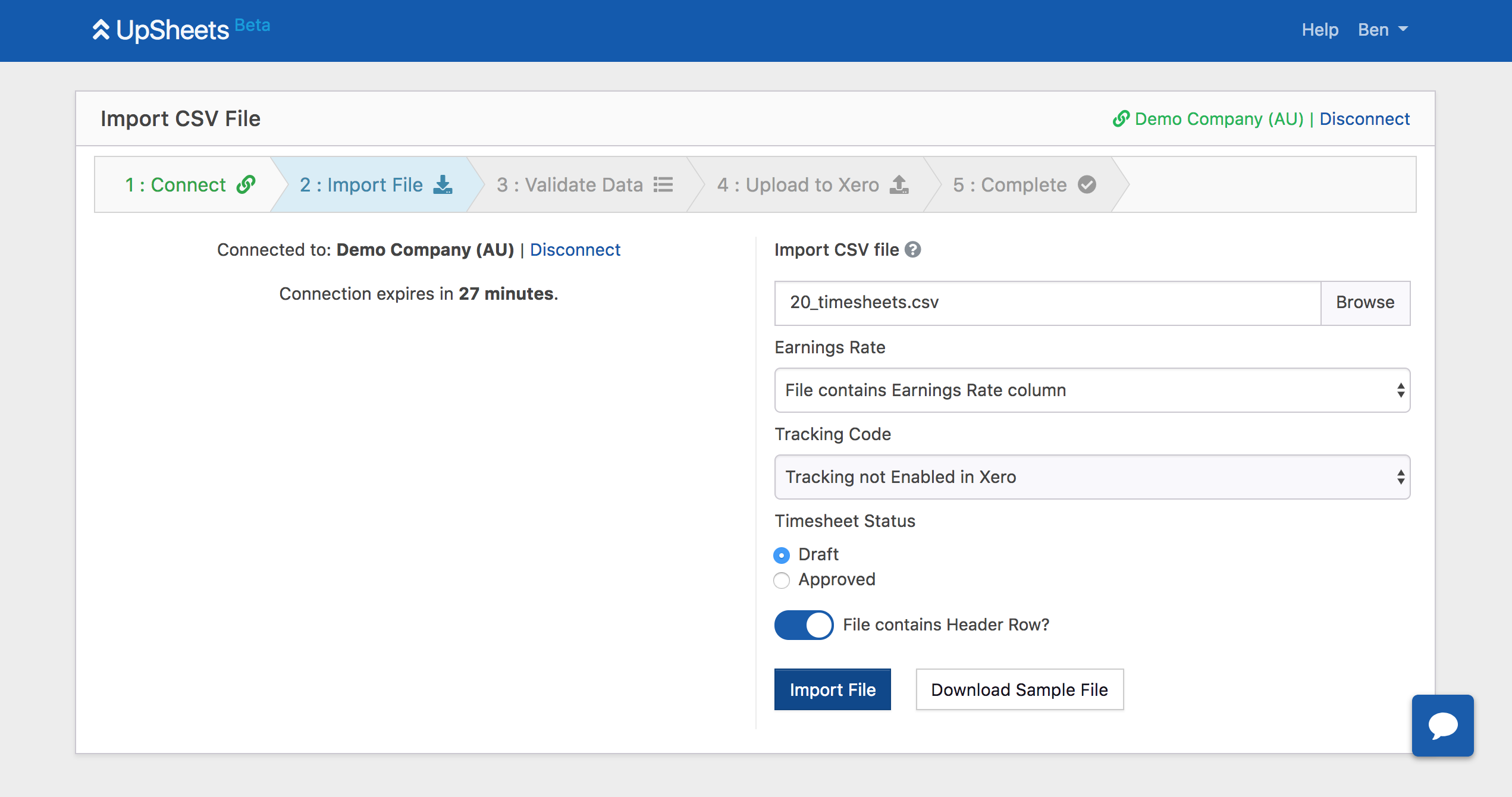Screen dimensions: 1512x797
Task: Open help tooltip next to Import CSV file
Action: [x=913, y=250]
